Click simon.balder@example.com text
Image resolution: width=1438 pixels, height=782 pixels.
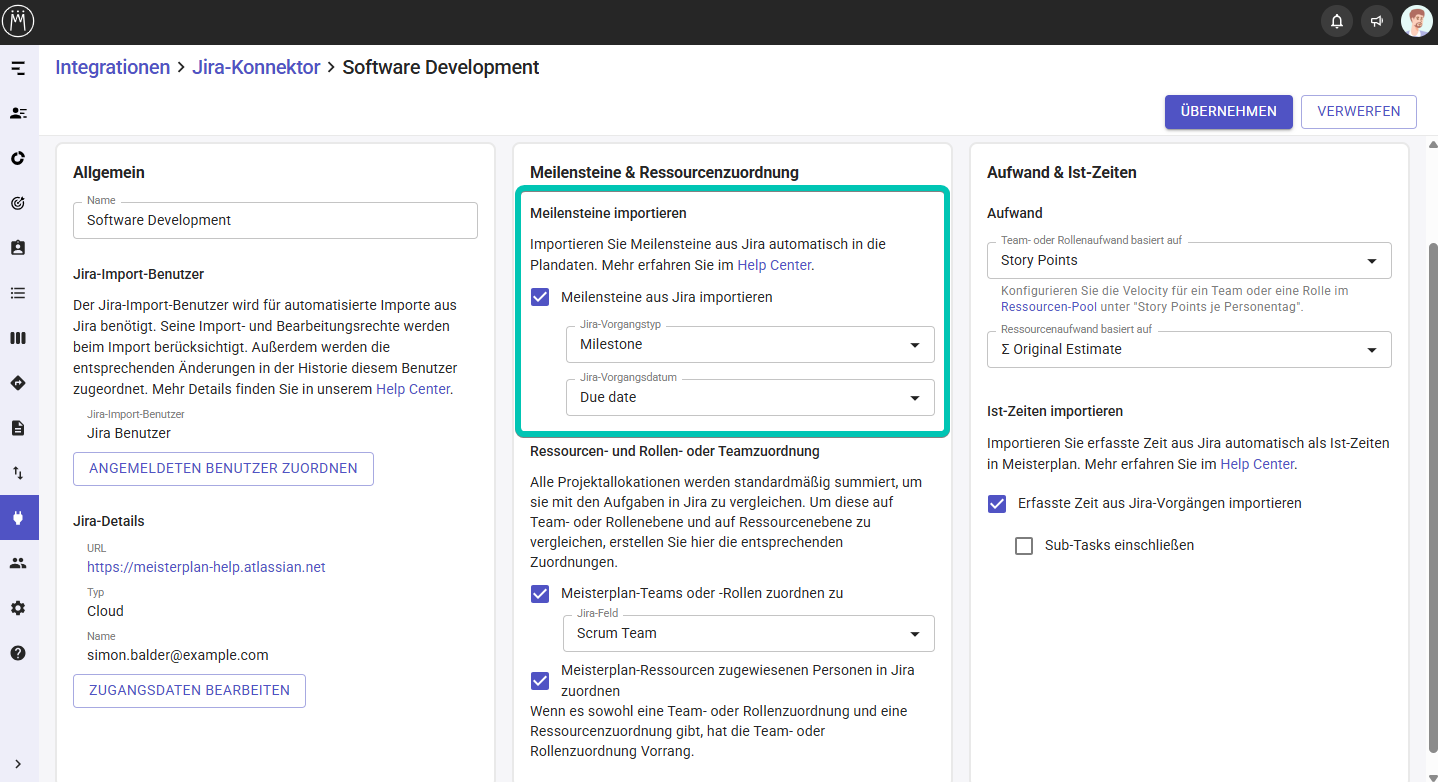(x=178, y=655)
